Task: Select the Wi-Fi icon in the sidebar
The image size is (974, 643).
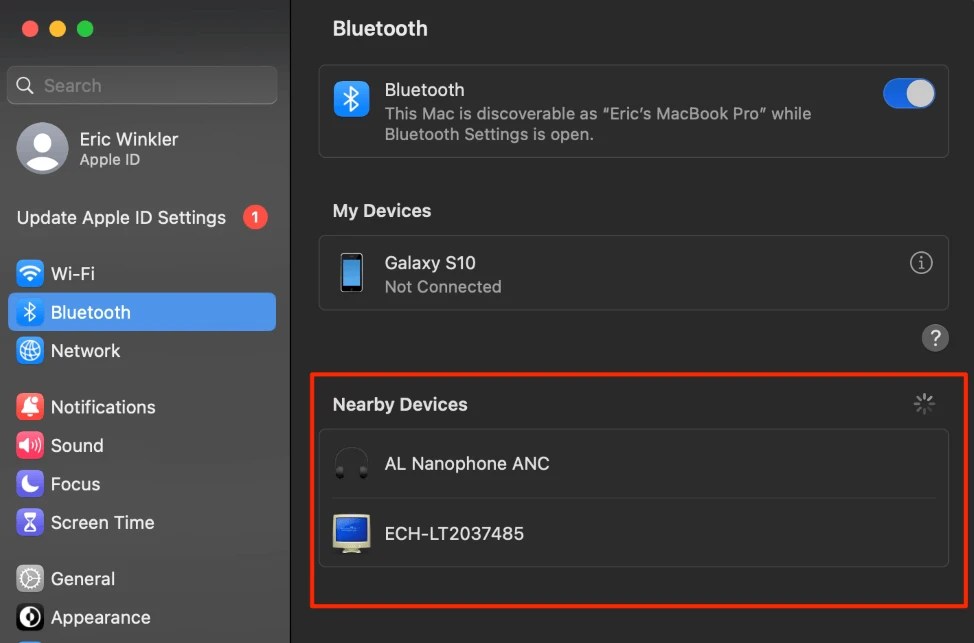Action: 30,272
